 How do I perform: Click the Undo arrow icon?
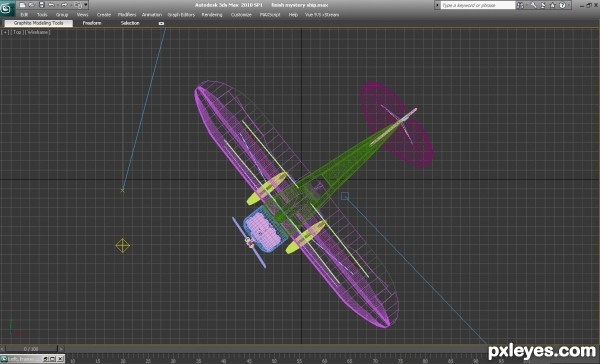point(52,5)
